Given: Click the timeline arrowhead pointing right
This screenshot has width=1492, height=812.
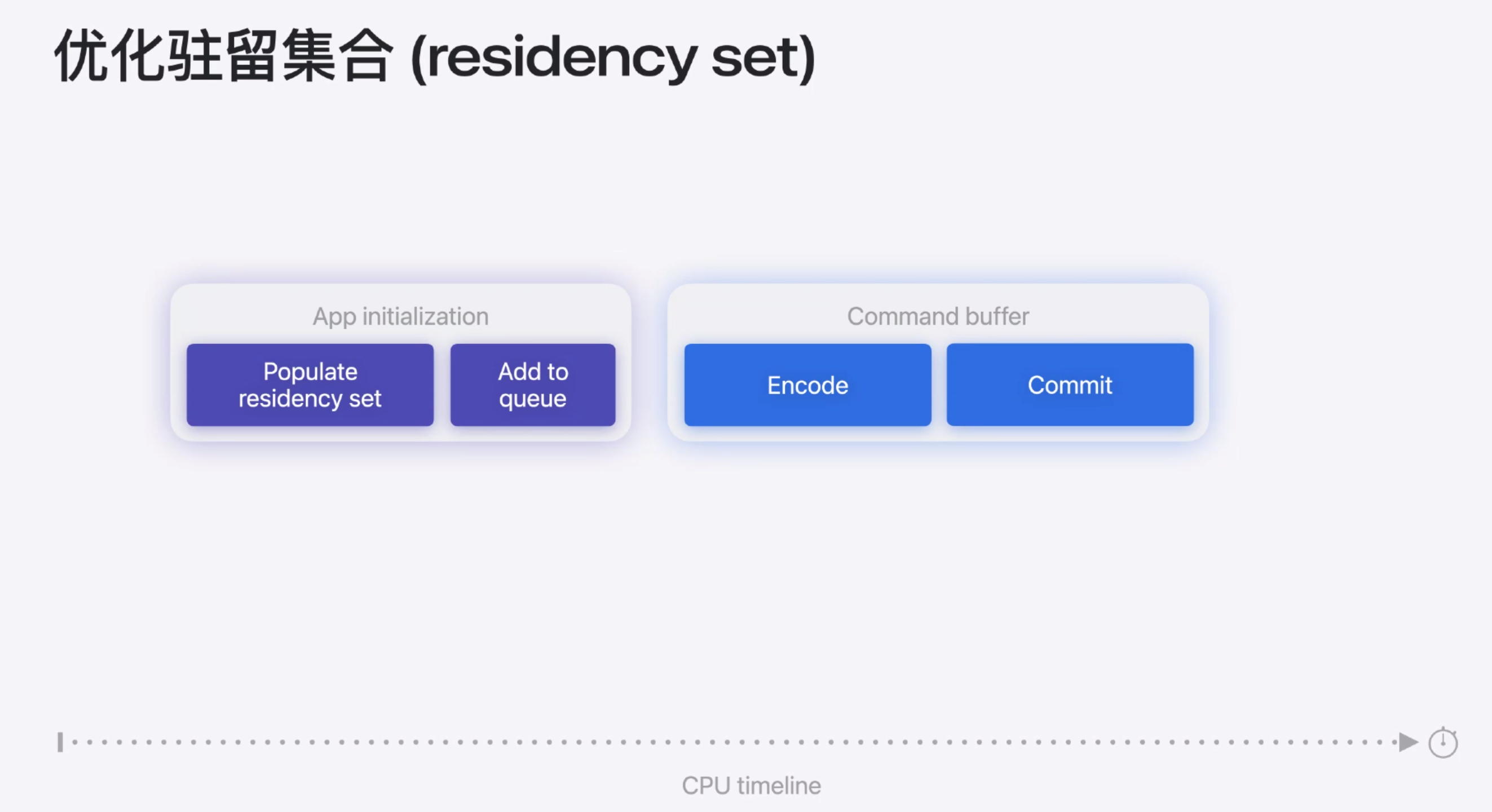Looking at the screenshot, I should [x=1408, y=742].
